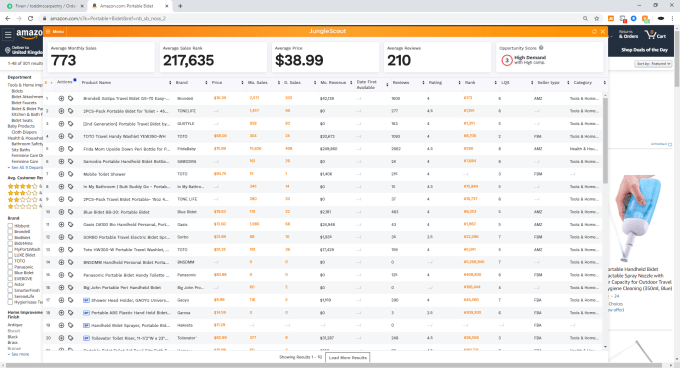Click the Load More Results button
Screen dimensions: 680x368
[347, 358]
